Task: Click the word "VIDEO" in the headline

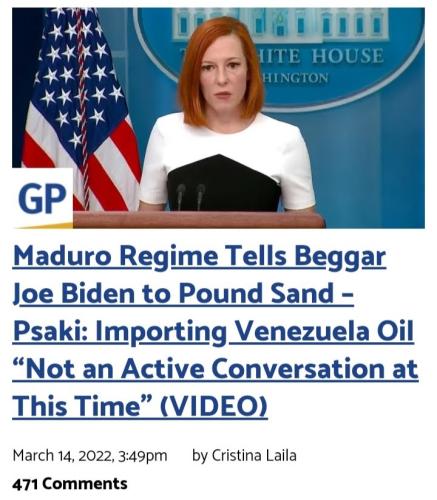Action: [213, 406]
